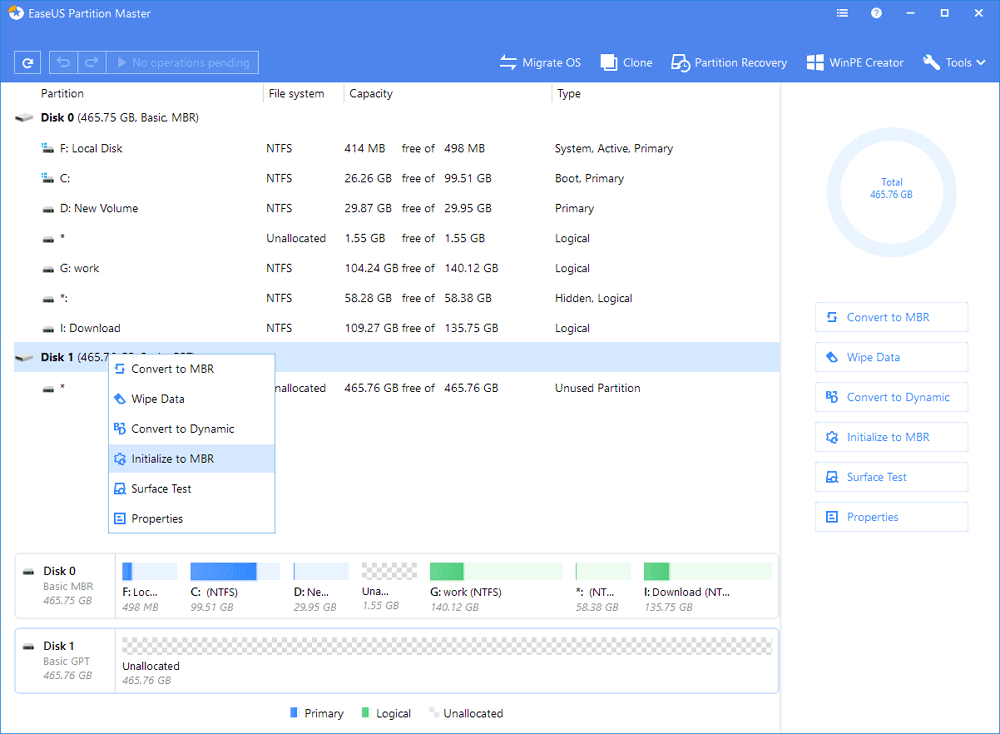Pick Surface Test in context menu
The image size is (1000, 734).
pos(161,489)
